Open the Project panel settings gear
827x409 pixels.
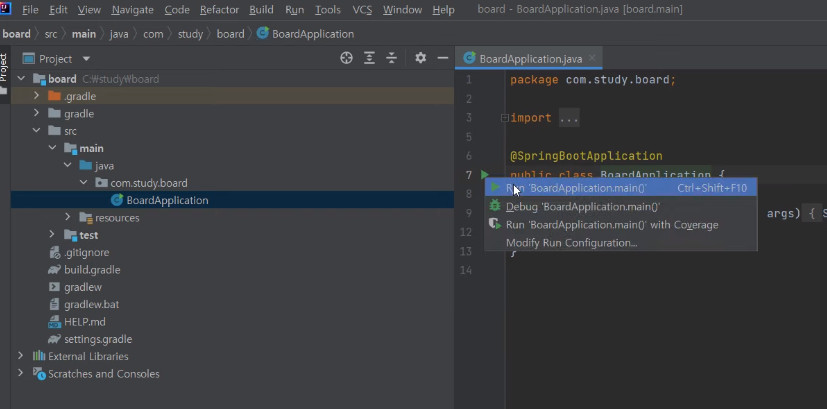coord(420,58)
